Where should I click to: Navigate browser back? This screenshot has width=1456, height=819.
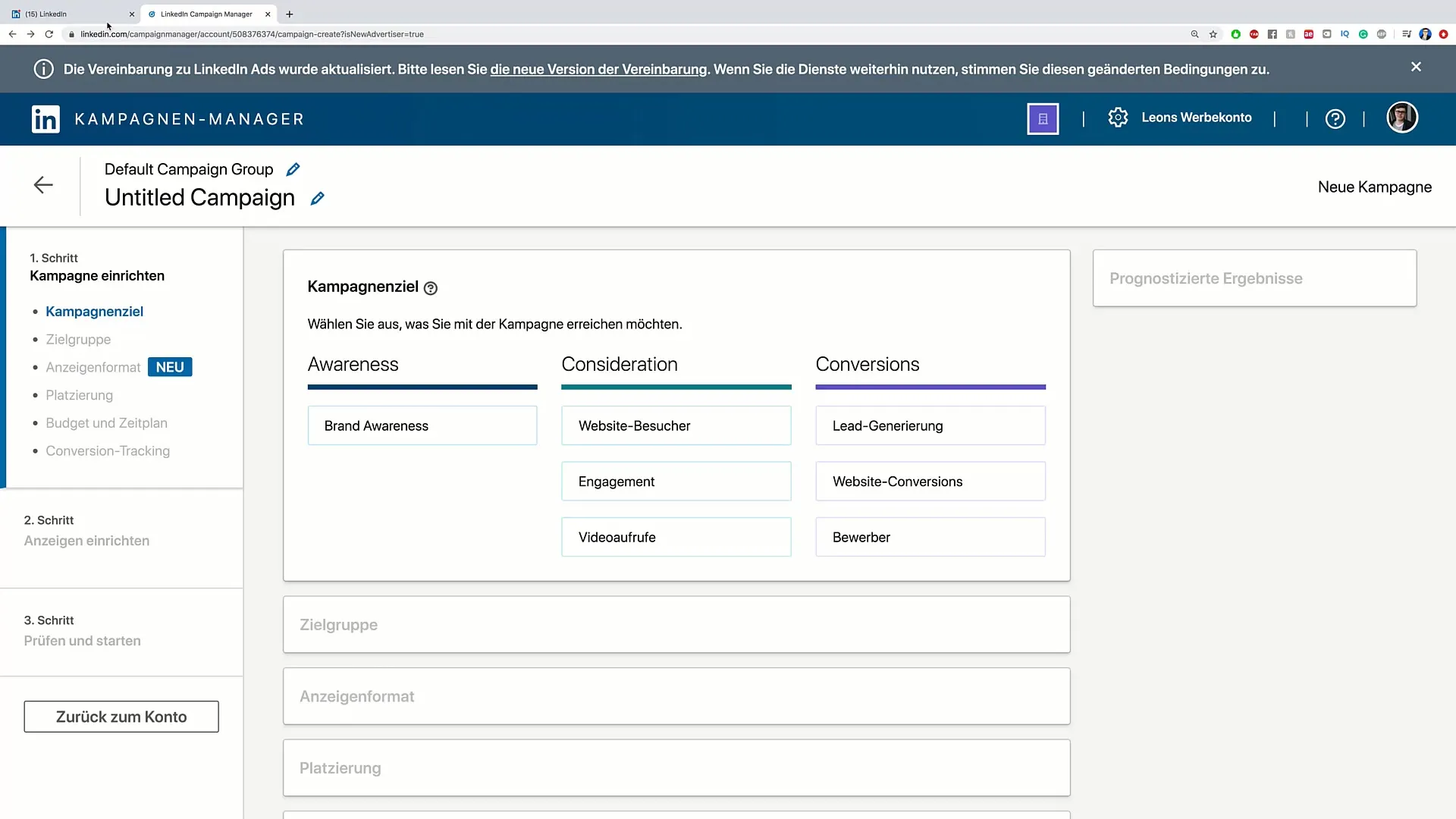click(x=12, y=34)
